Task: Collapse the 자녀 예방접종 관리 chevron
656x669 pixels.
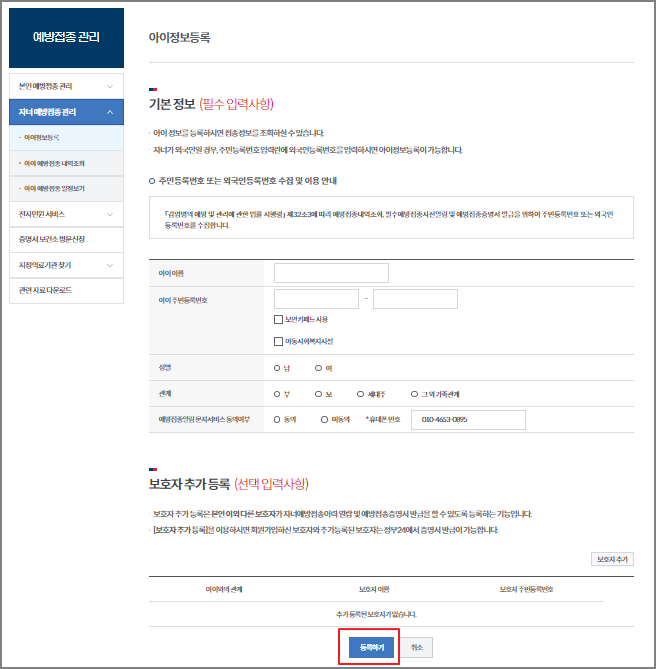Action: pyautogui.click(x=110, y=112)
